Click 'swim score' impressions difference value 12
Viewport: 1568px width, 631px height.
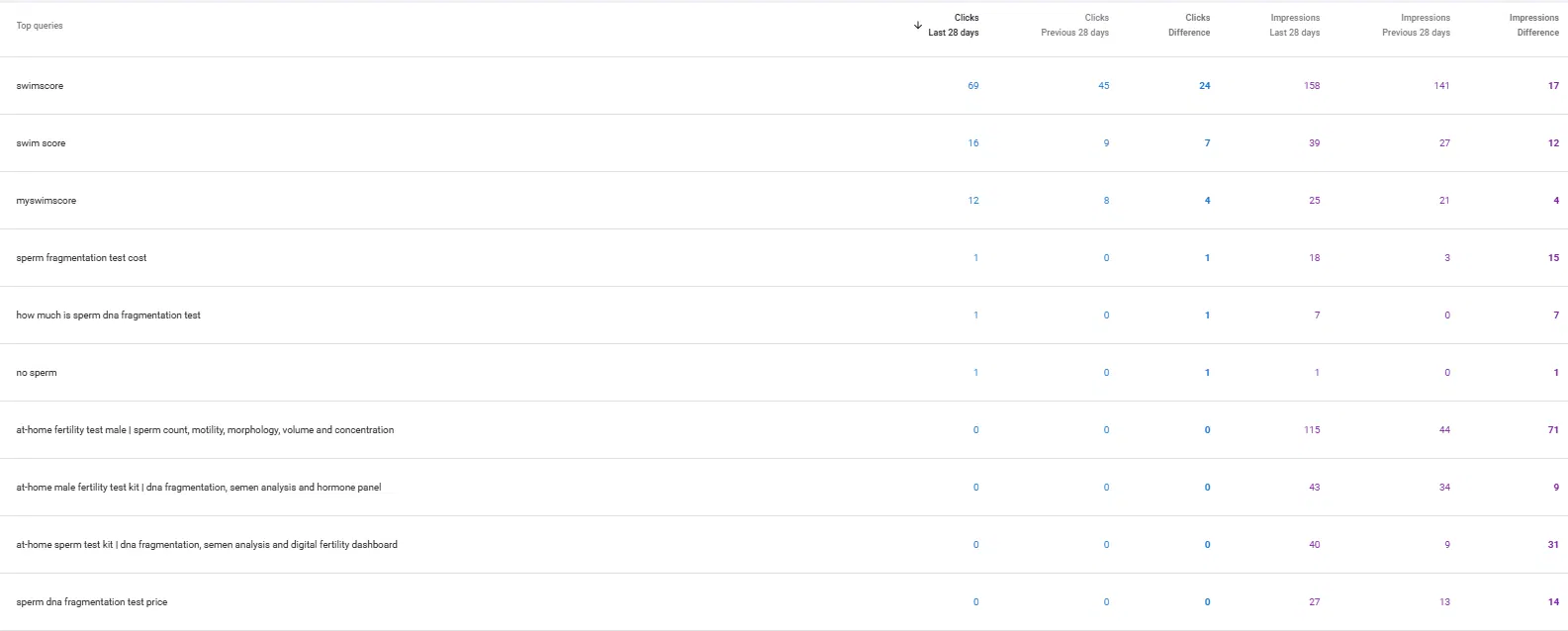[x=1553, y=143]
